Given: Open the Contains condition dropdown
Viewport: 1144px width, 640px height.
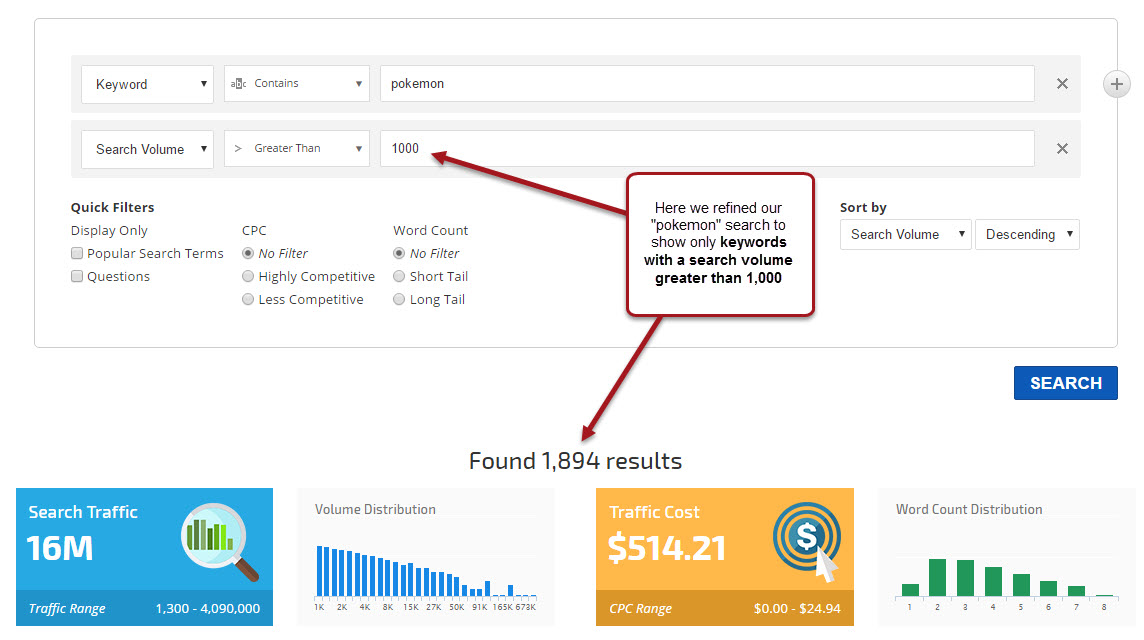Looking at the screenshot, I should pyautogui.click(x=296, y=84).
